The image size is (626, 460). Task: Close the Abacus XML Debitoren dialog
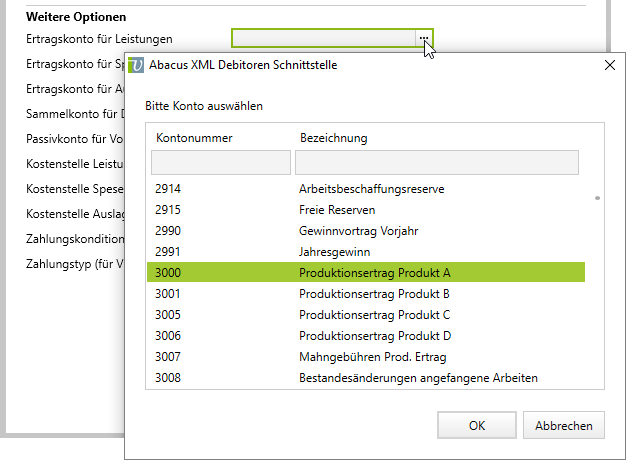pos(610,65)
